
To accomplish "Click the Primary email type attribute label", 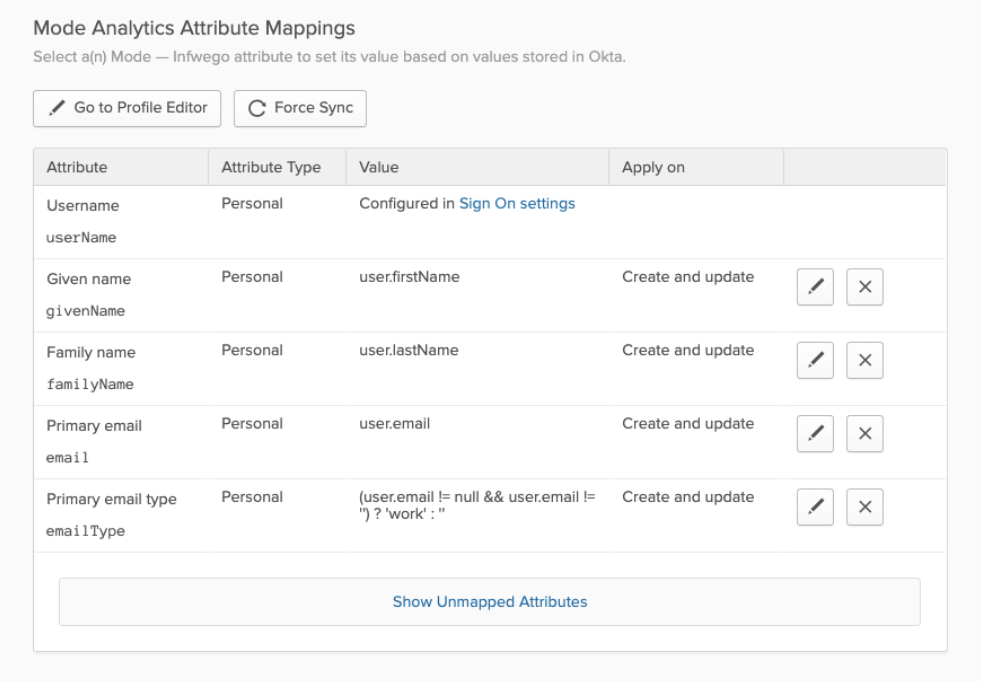I will pyautogui.click(x=111, y=499).
